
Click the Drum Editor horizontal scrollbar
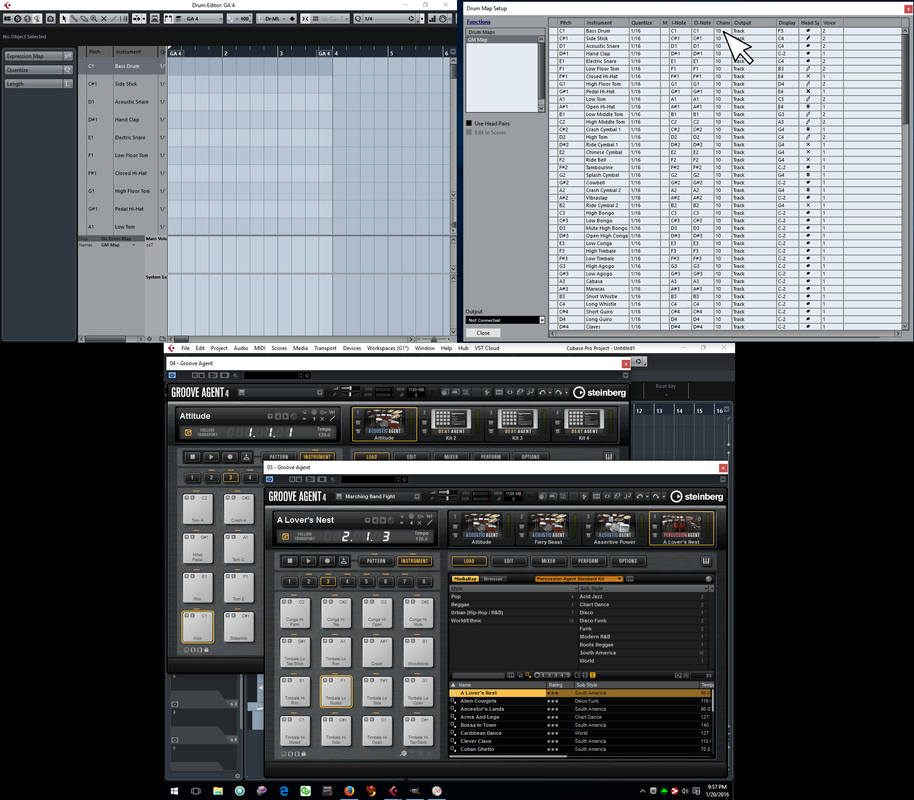(x=291, y=339)
